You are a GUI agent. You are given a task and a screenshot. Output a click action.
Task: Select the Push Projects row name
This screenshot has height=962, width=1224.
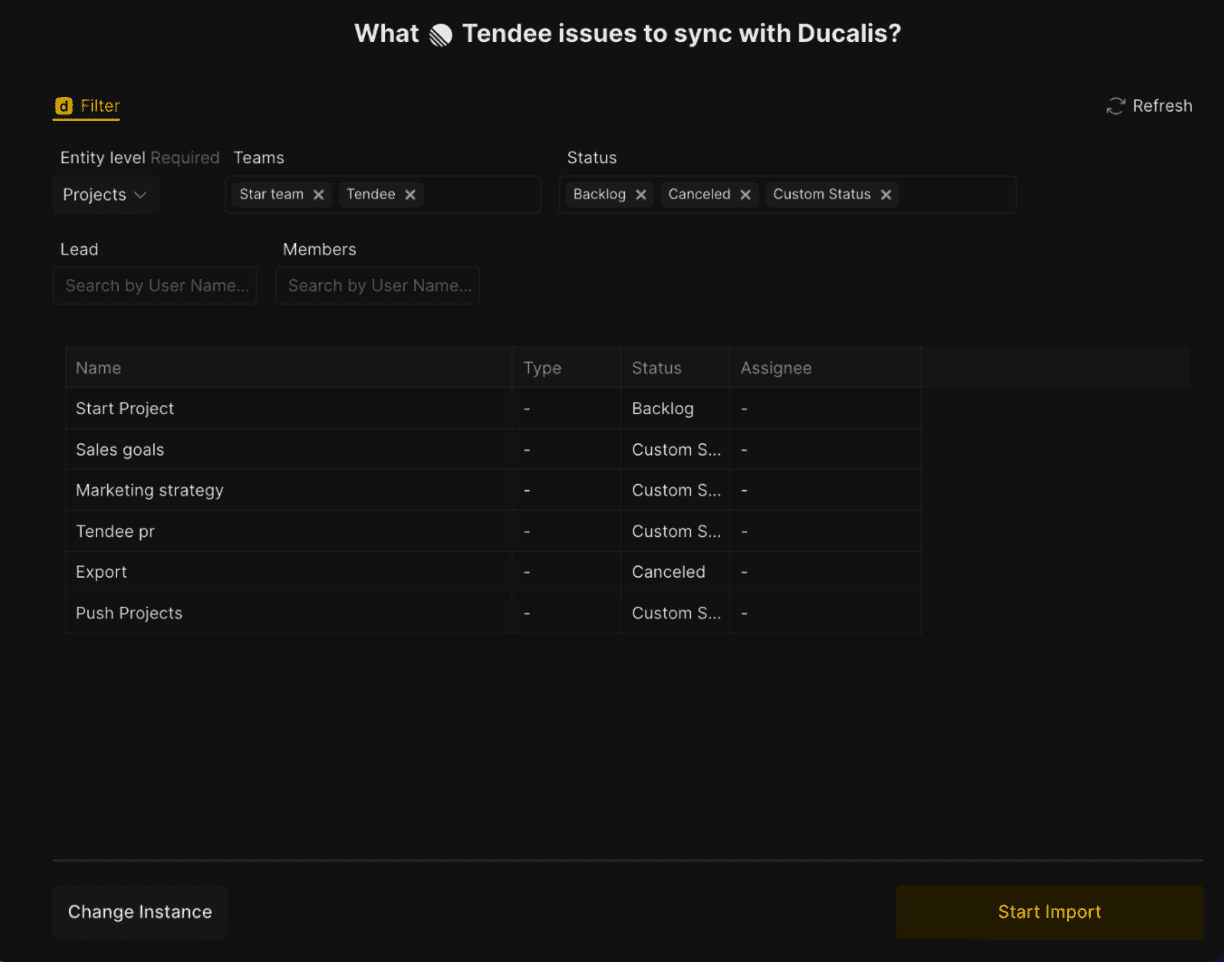click(x=129, y=613)
